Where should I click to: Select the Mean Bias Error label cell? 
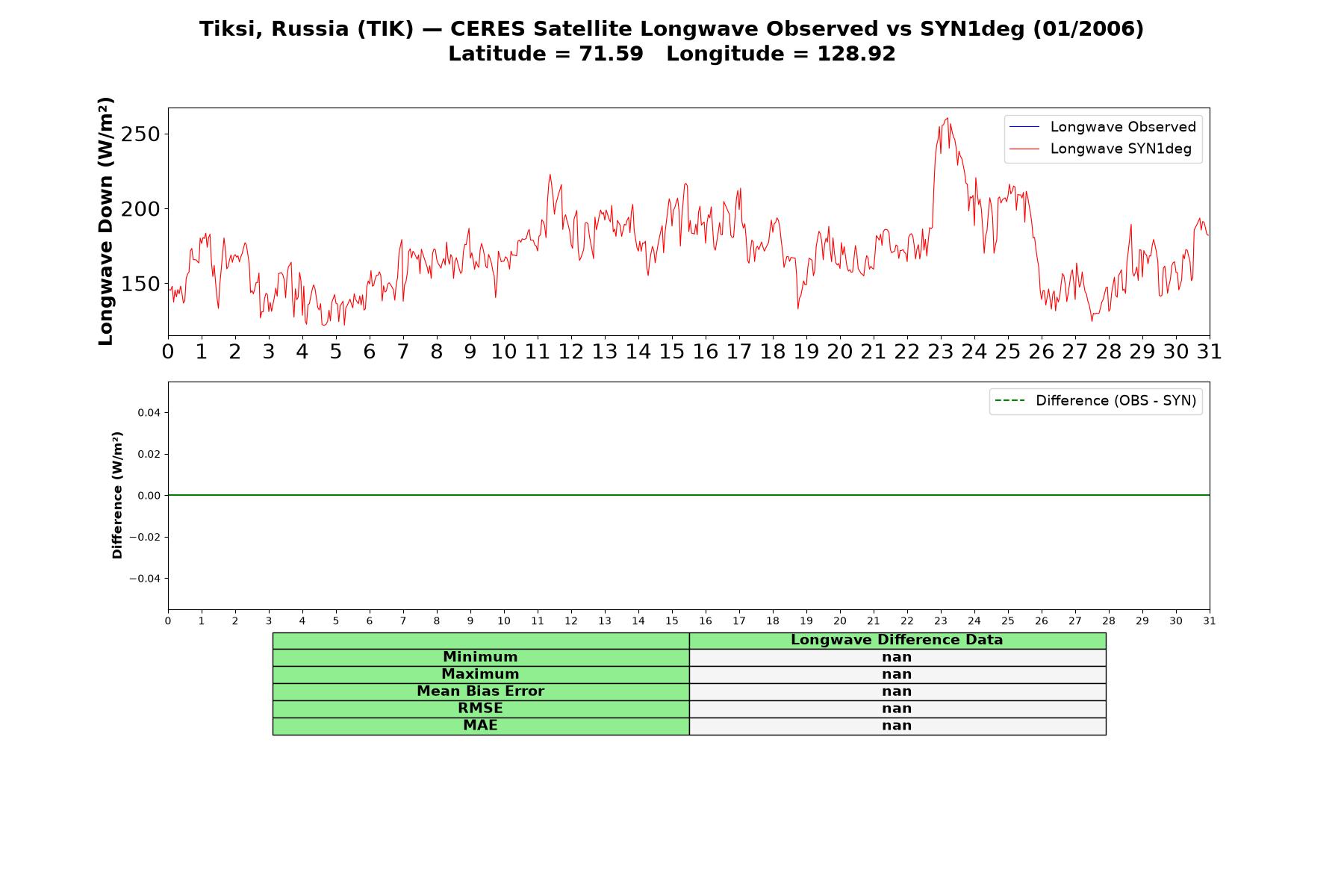tap(480, 691)
